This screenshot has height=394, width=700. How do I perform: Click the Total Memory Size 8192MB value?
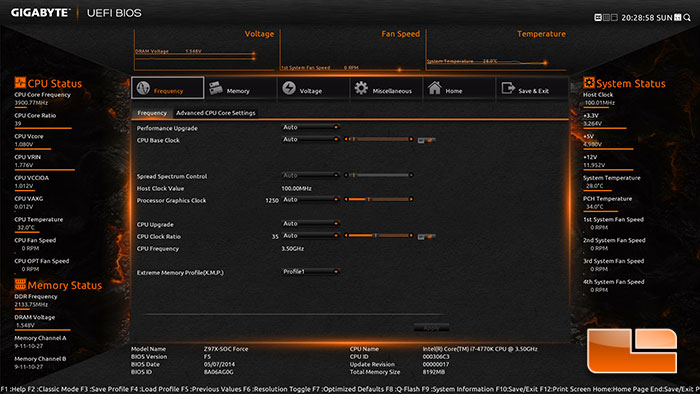[x=433, y=372]
